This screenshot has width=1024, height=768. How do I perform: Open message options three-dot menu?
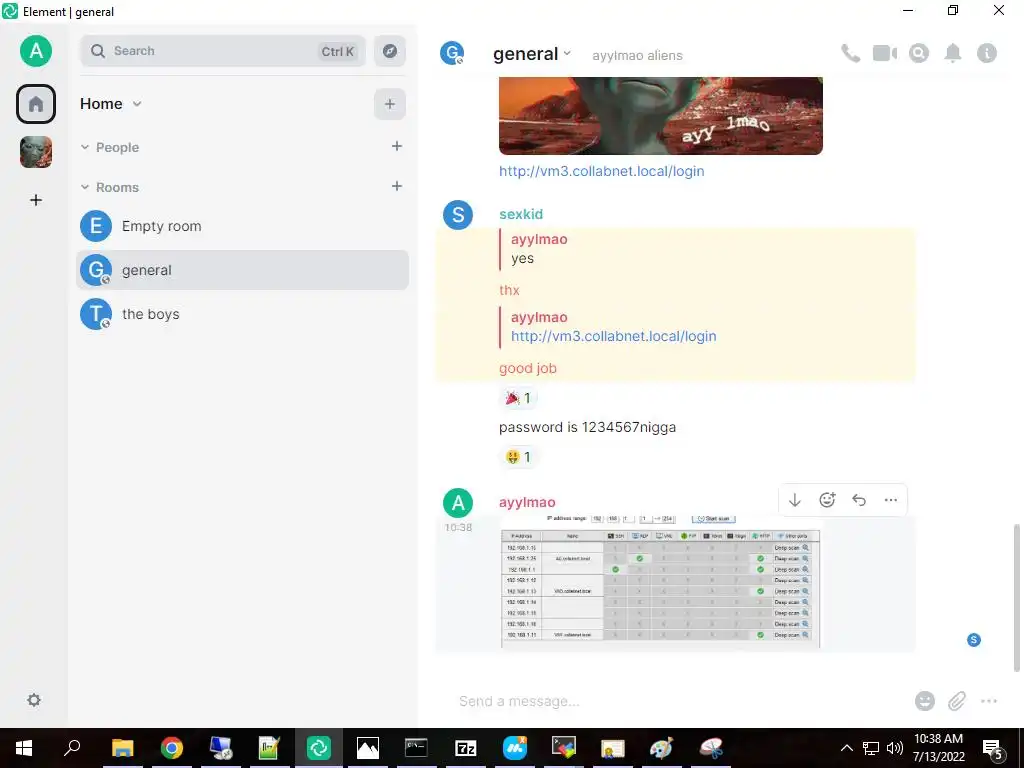pos(891,500)
